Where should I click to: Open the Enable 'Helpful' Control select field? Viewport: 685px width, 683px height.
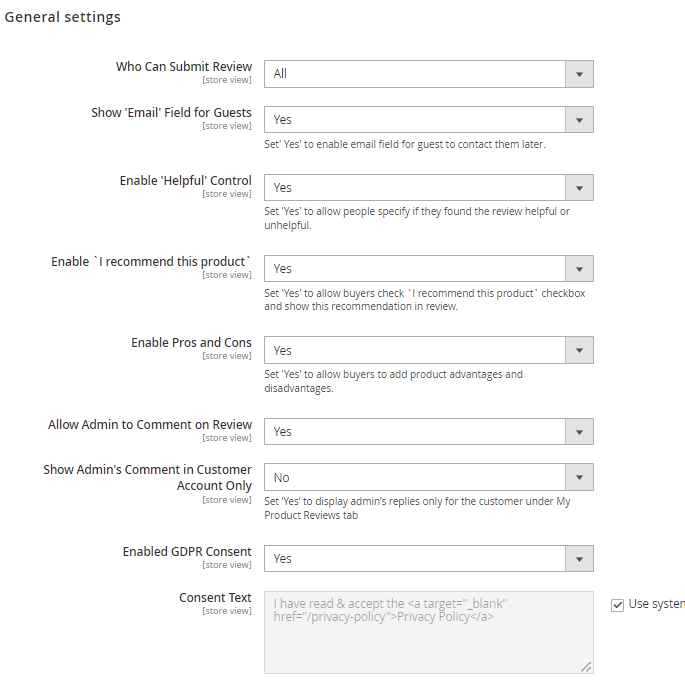click(429, 188)
